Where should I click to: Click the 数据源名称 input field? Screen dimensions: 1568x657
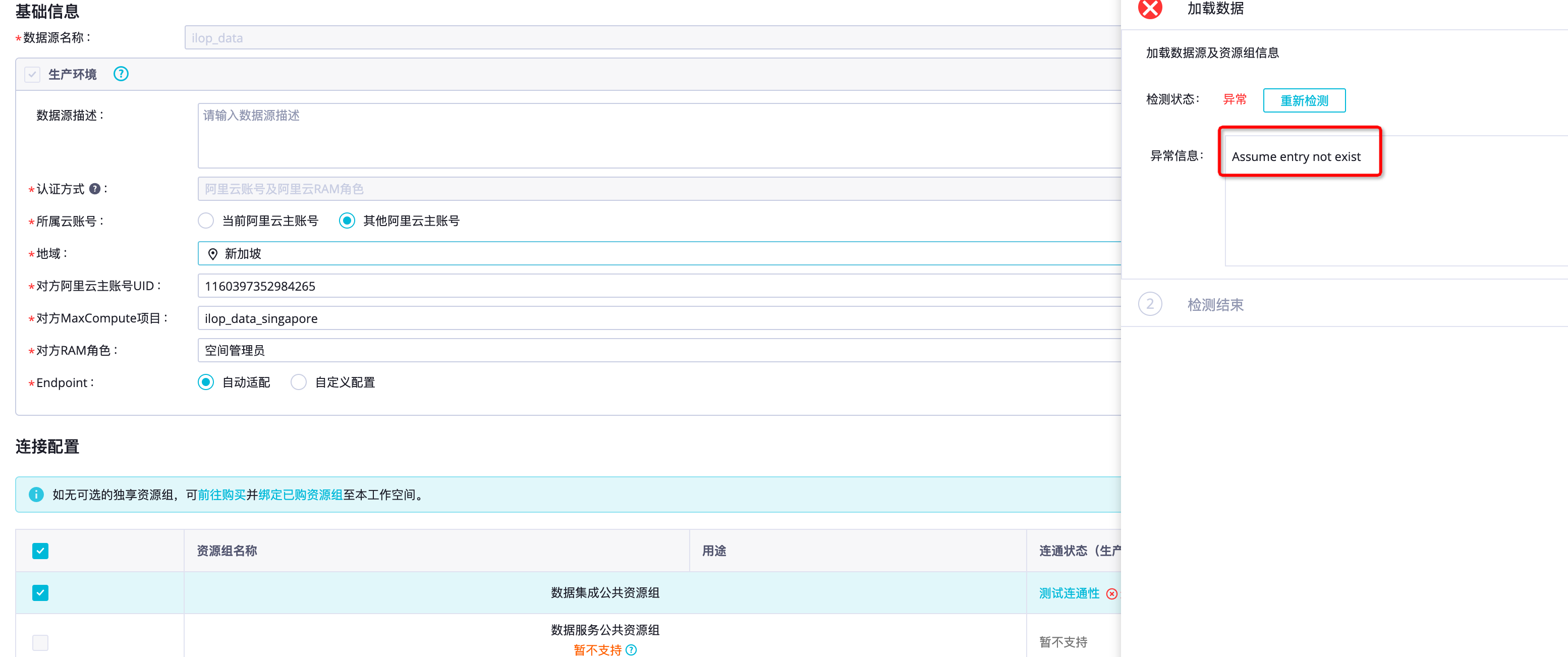click(x=652, y=38)
